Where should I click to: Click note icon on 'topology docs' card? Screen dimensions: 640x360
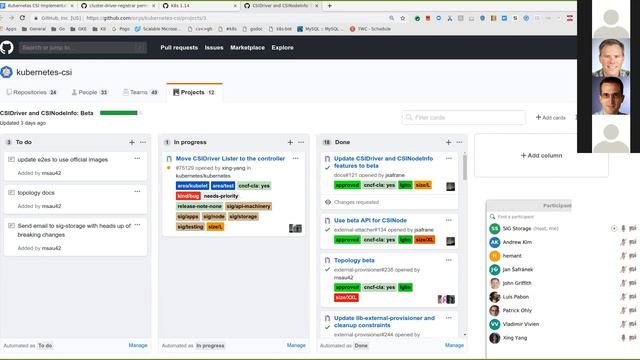(11, 192)
